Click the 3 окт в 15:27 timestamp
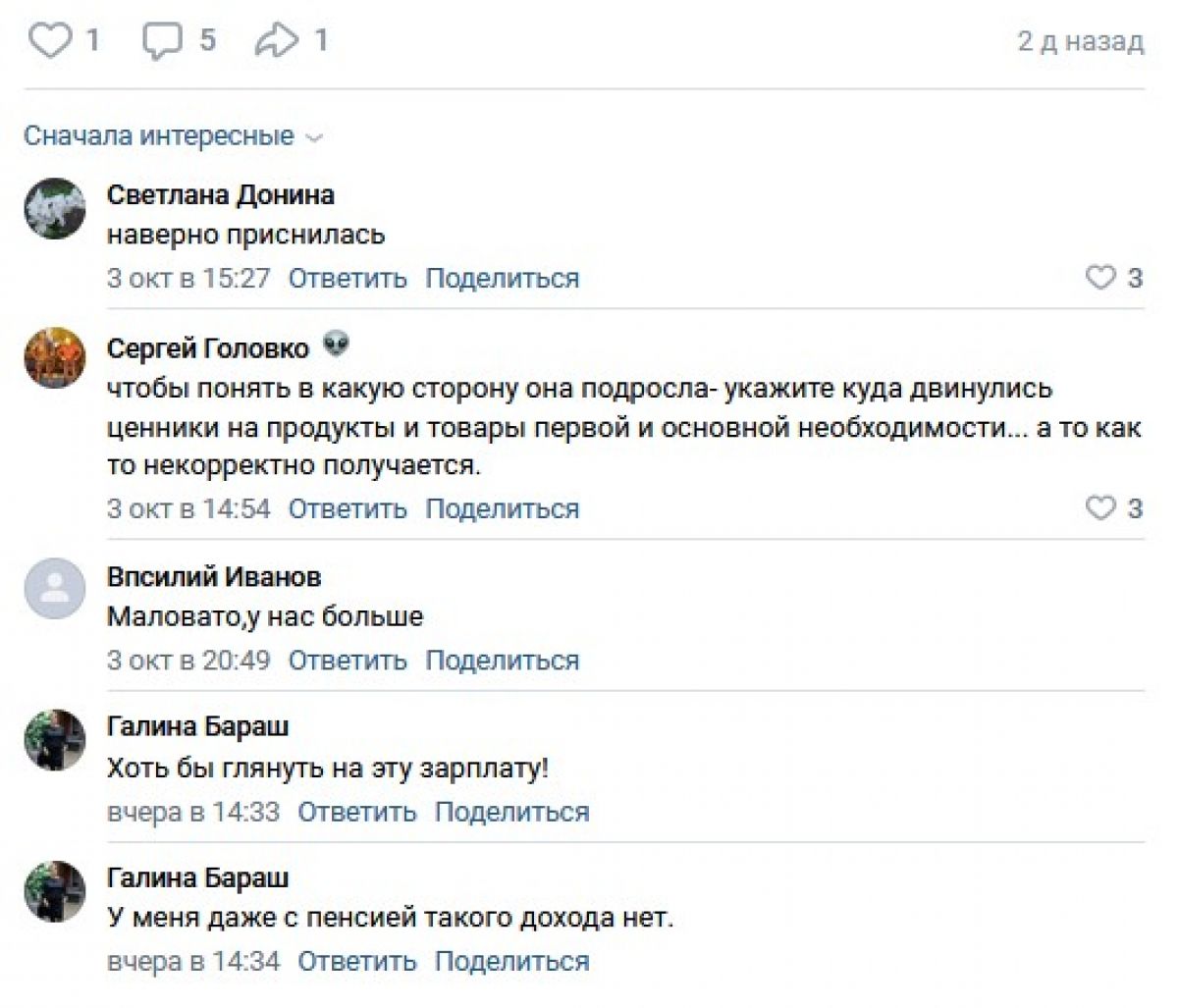Image resolution: width=1178 pixels, height=1008 pixels. coord(187,278)
